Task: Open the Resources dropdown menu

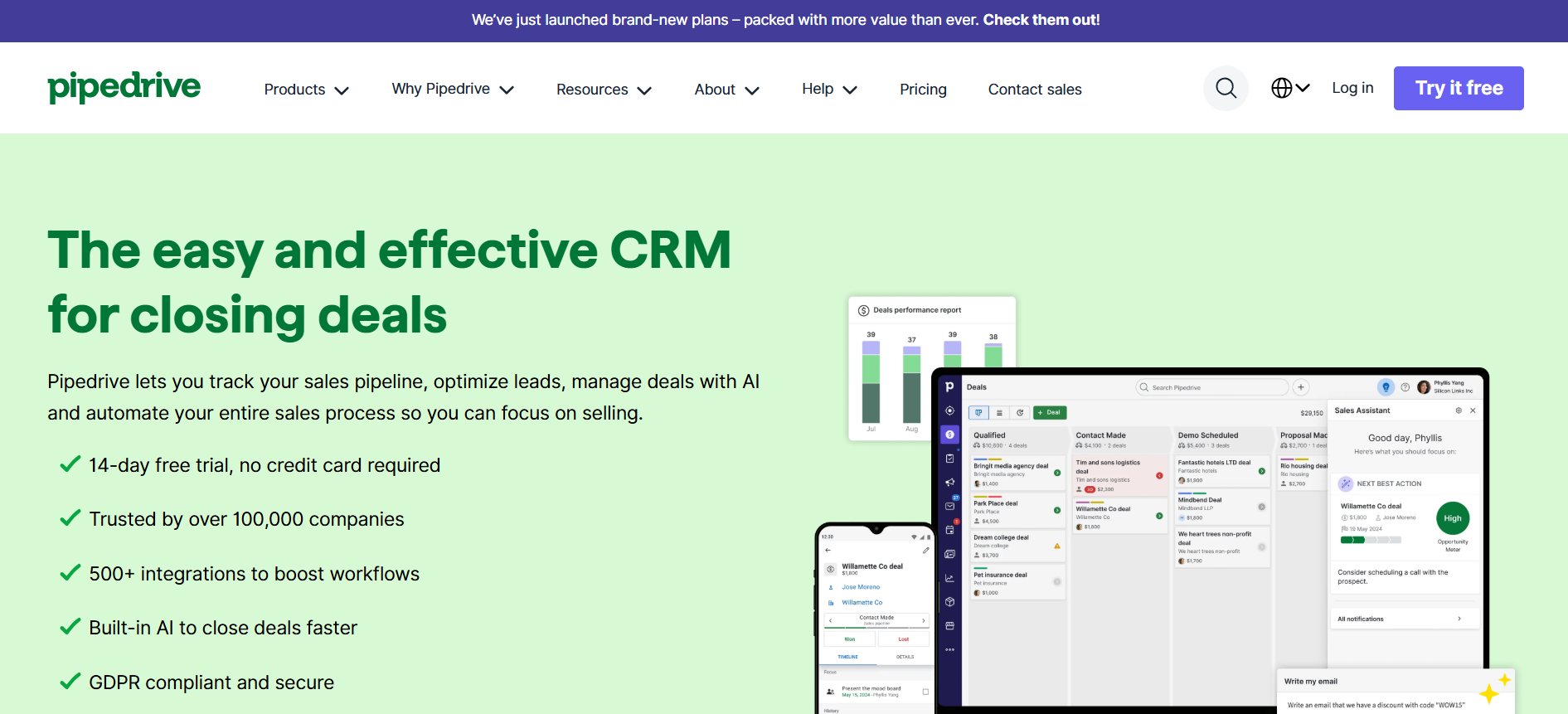Action: 604,90
